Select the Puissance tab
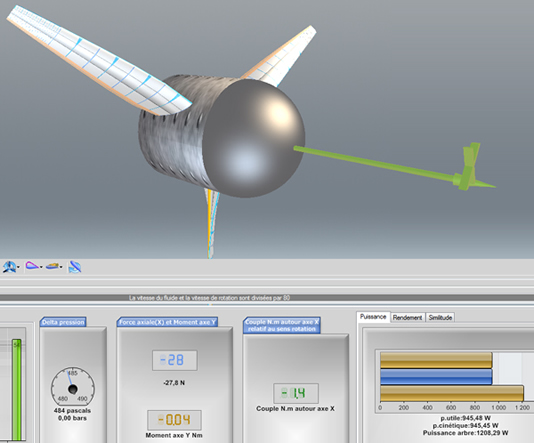Screen dimensions: 534x443 373,317
